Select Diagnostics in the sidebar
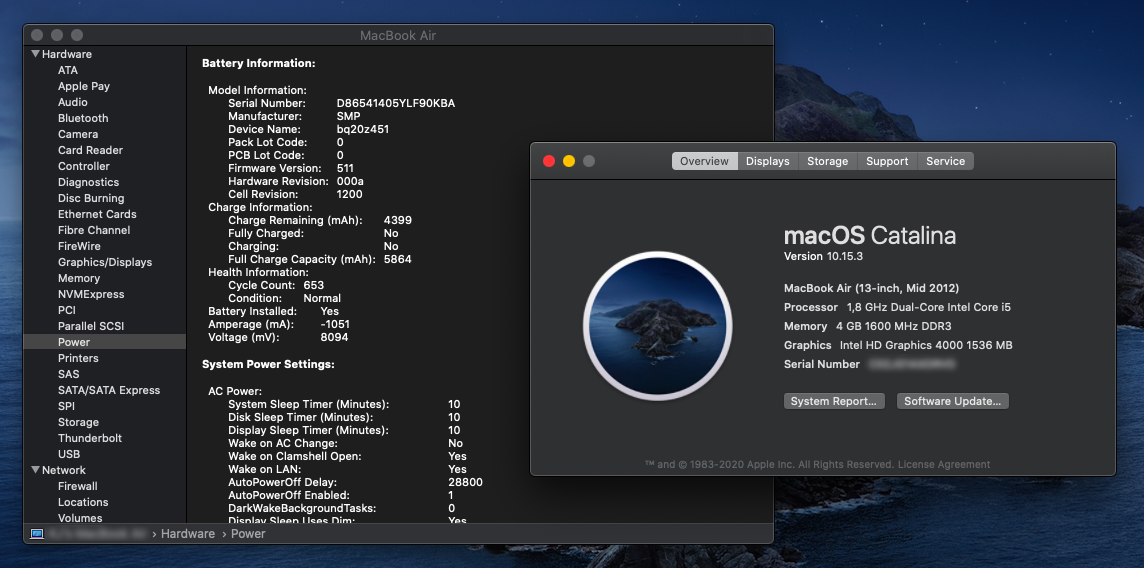The width and height of the screenshot is (1144, 568). point(88,182)
